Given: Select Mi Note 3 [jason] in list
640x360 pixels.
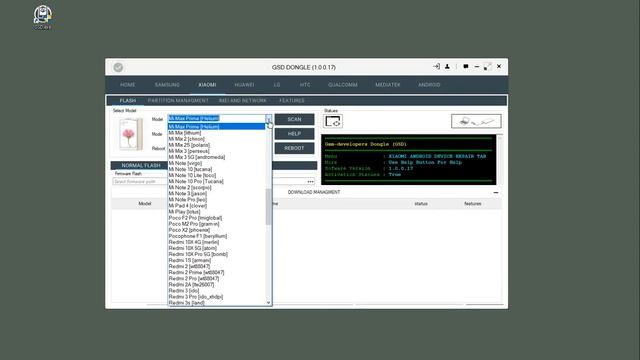Looking at the screenshot, I should pyautogui.click(x=216, y=193).
